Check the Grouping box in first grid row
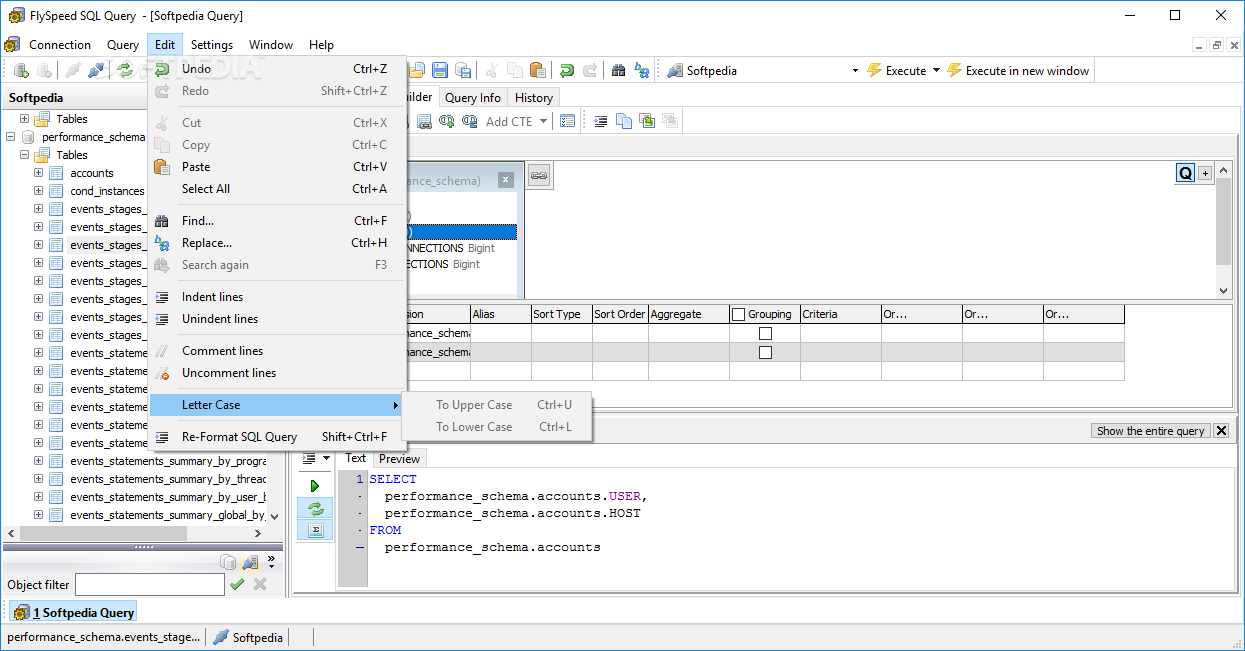 coord(765,333)
